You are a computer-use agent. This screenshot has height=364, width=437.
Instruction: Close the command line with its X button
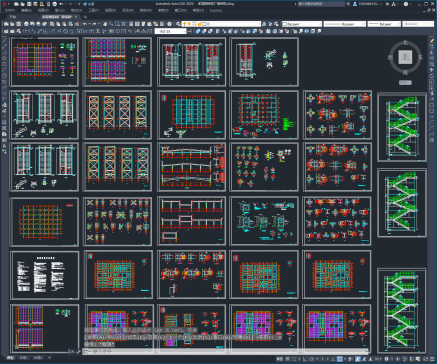[x=72, y=351]
